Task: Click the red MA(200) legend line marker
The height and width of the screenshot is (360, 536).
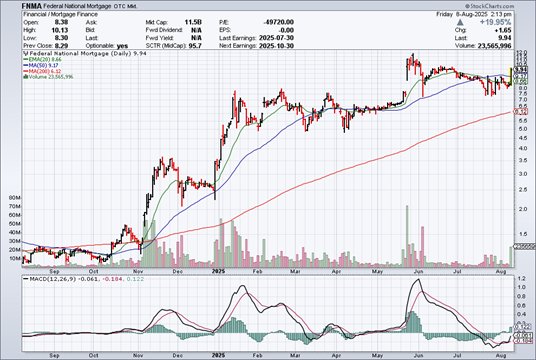Action: point(26,71)
